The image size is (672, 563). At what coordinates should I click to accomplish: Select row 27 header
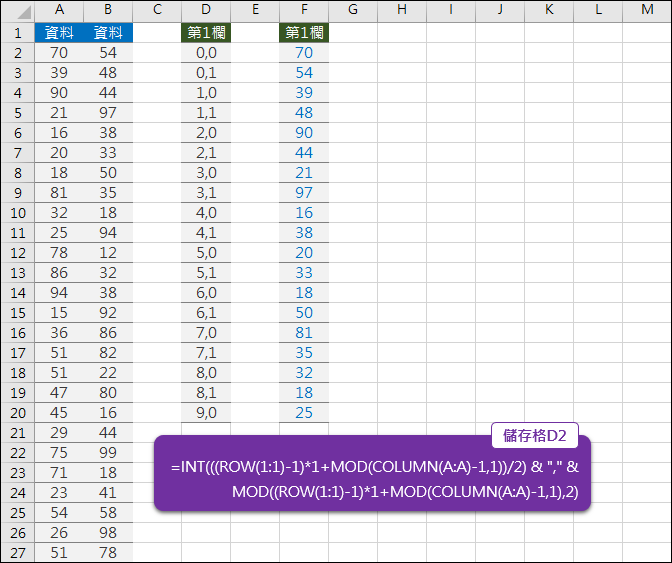[x=18, y=553]
